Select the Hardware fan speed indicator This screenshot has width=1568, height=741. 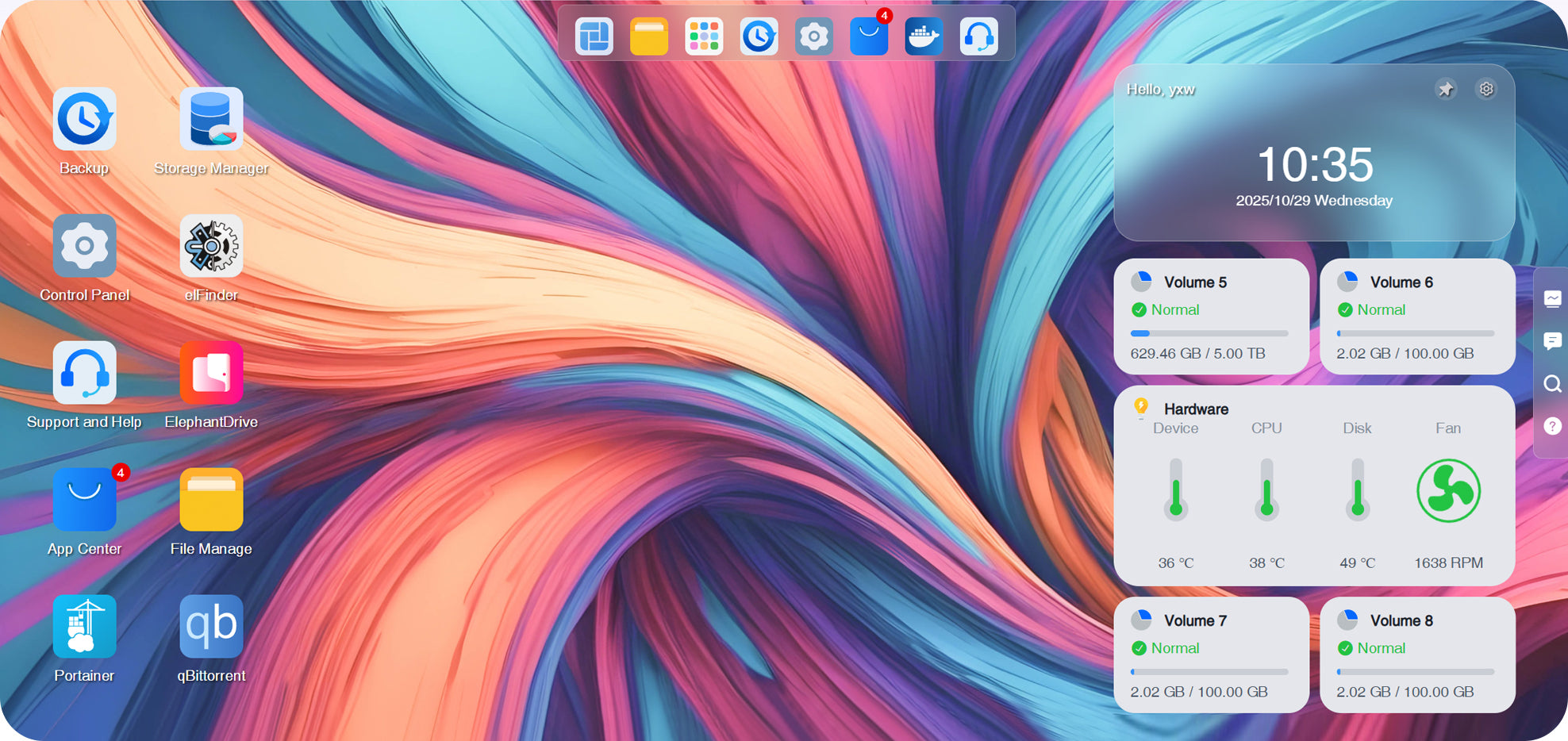[1448, 492]
